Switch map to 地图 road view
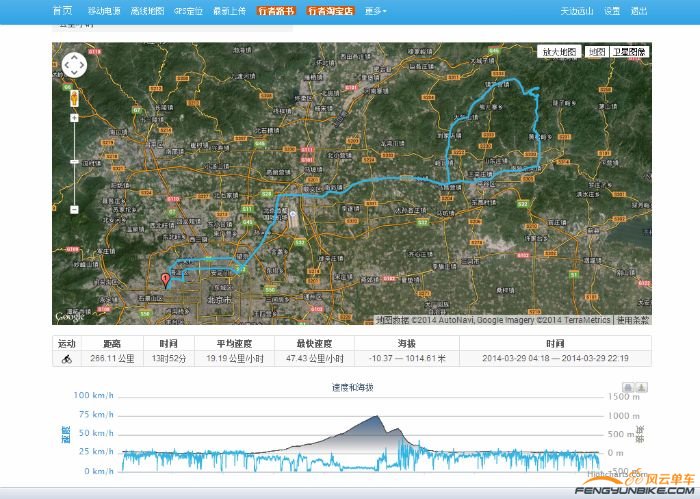Screen dimensions: 700x499 point(596,51)
